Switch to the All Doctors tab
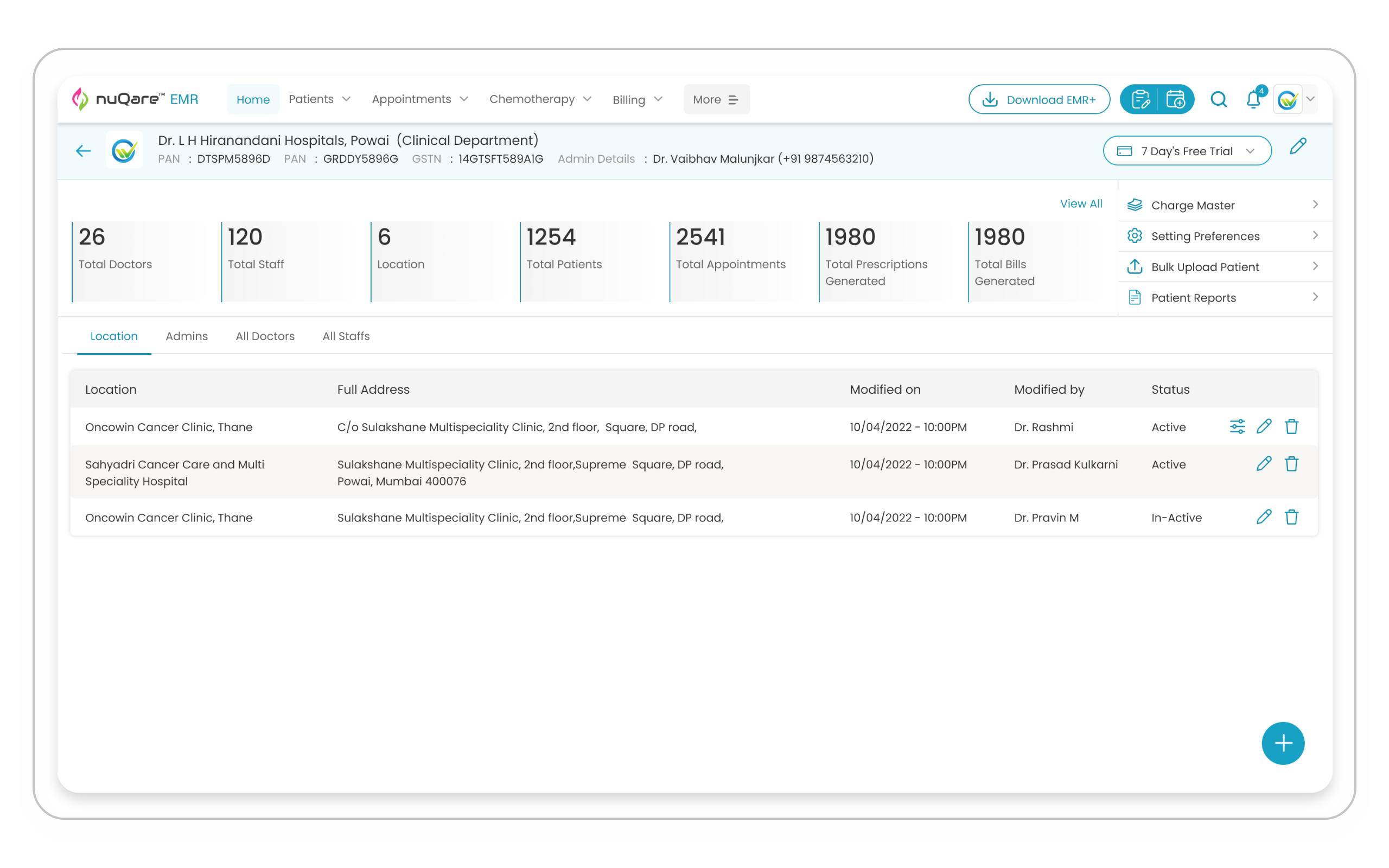 click(x=265, y=336)
